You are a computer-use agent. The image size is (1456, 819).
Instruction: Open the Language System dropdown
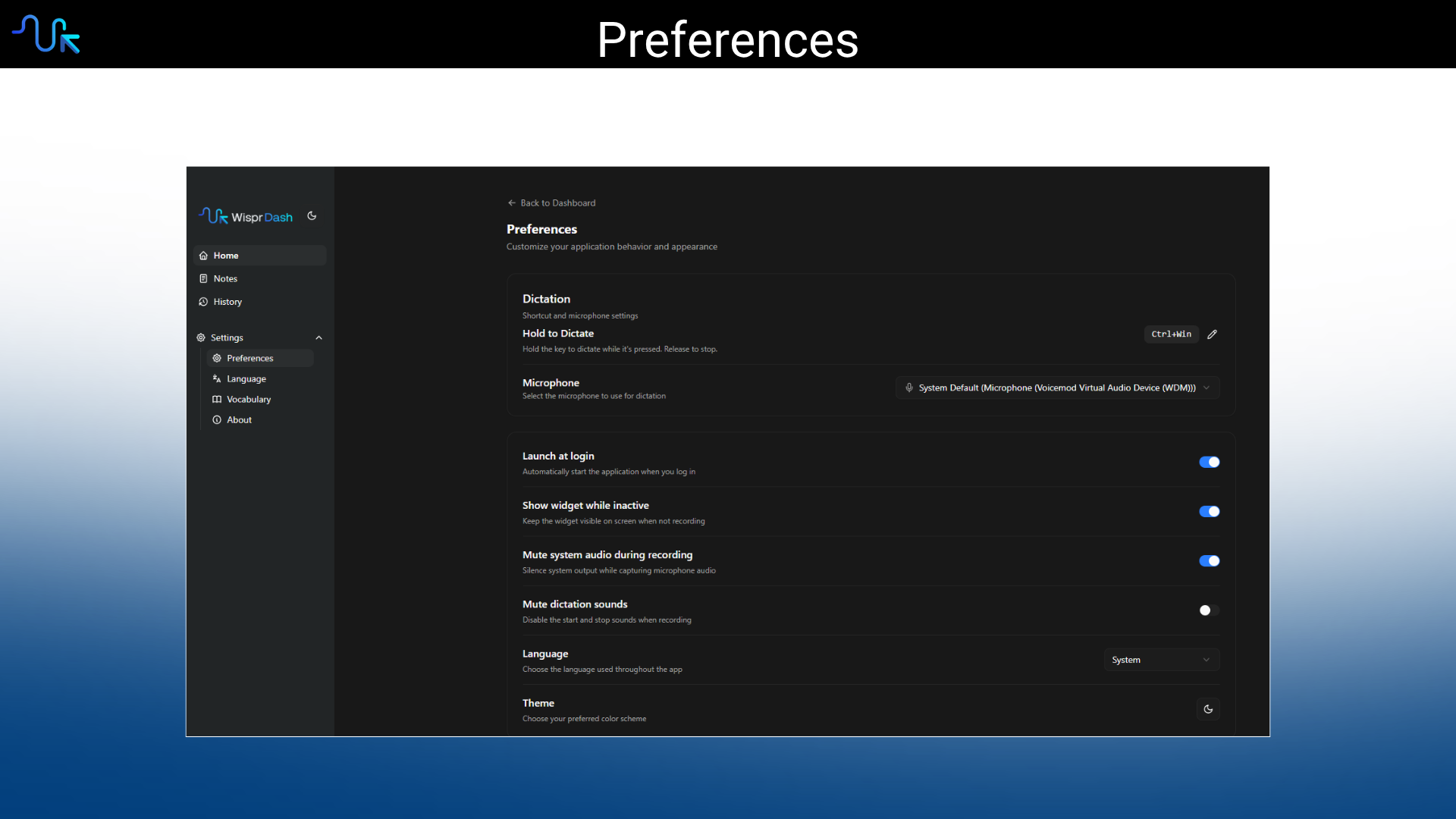point(1161,660)
